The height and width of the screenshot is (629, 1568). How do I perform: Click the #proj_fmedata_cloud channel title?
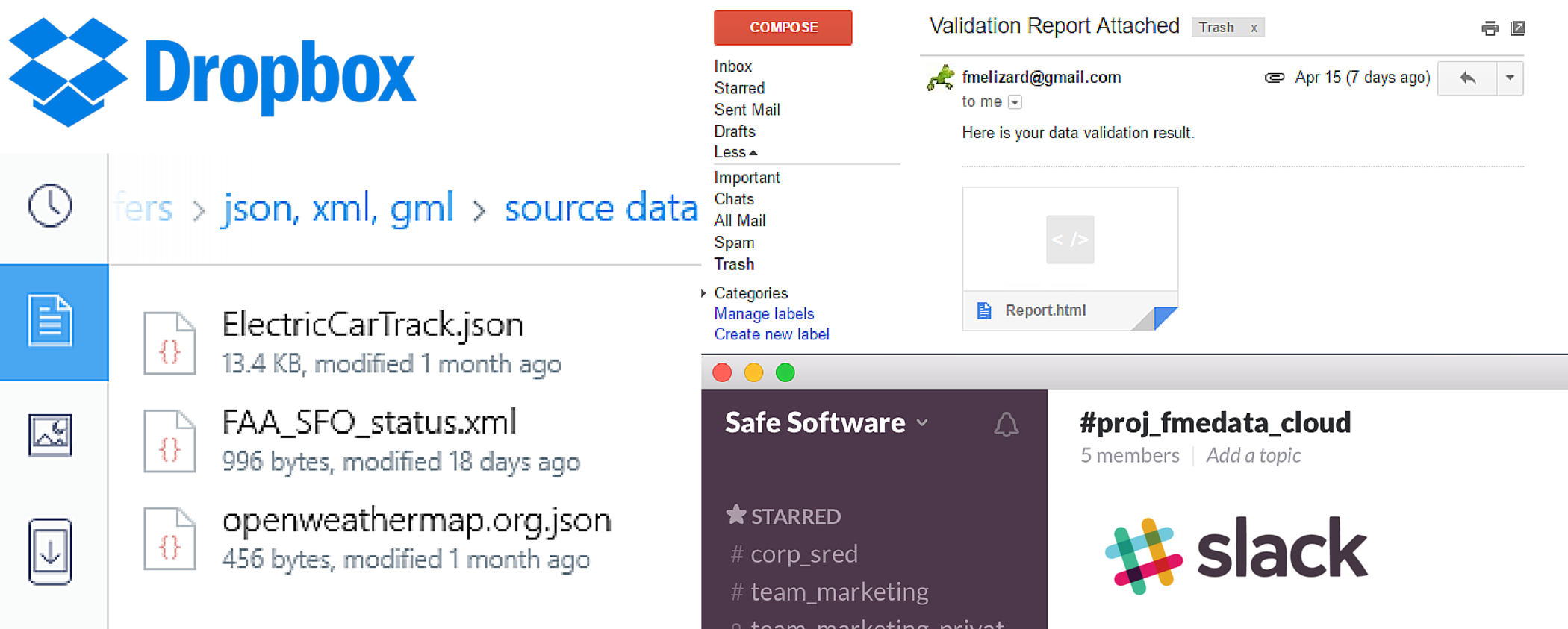(x=1215, y=422)
